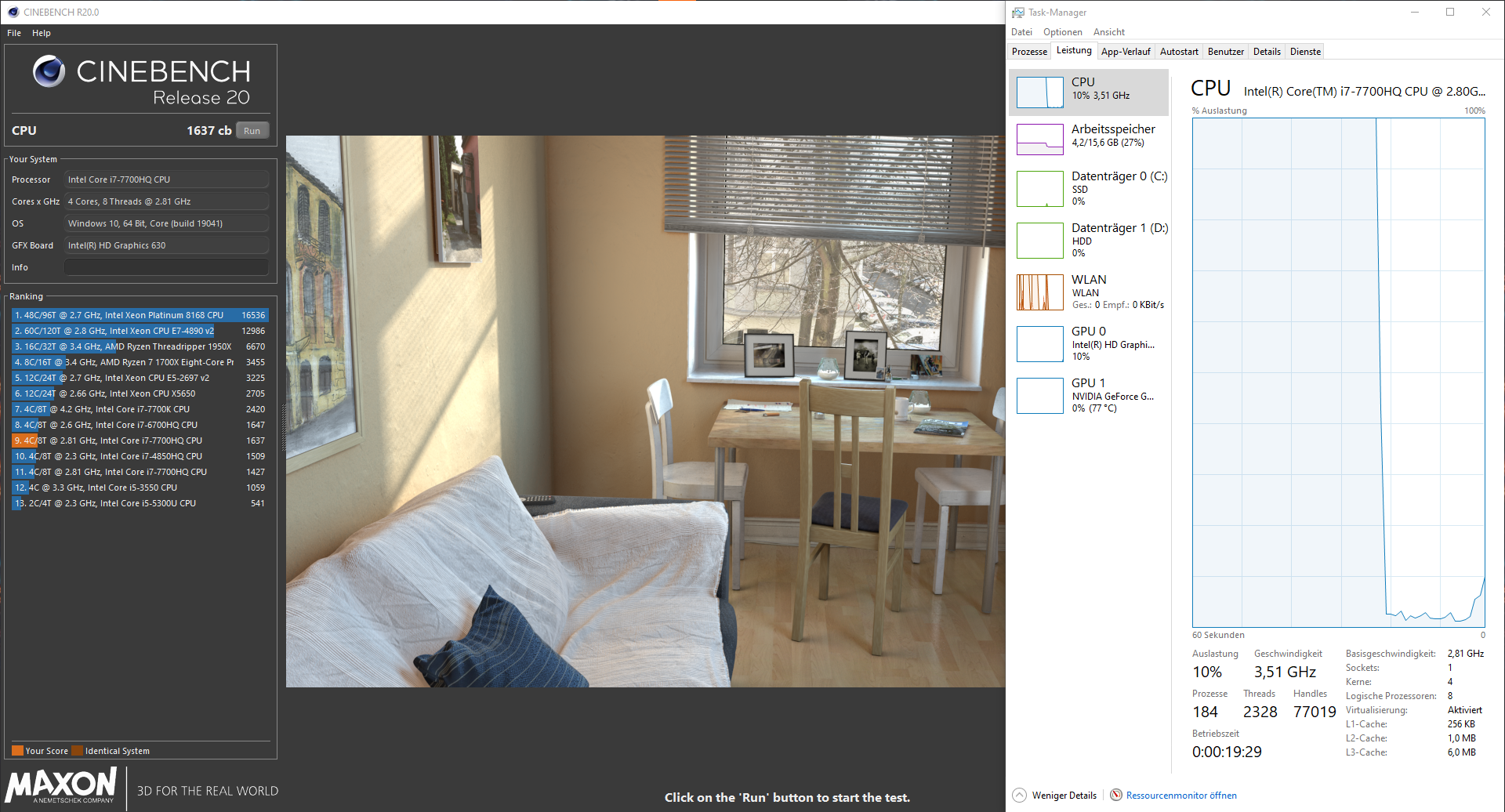
Task: Click the empty Info input field
Action: coord(166,267)
